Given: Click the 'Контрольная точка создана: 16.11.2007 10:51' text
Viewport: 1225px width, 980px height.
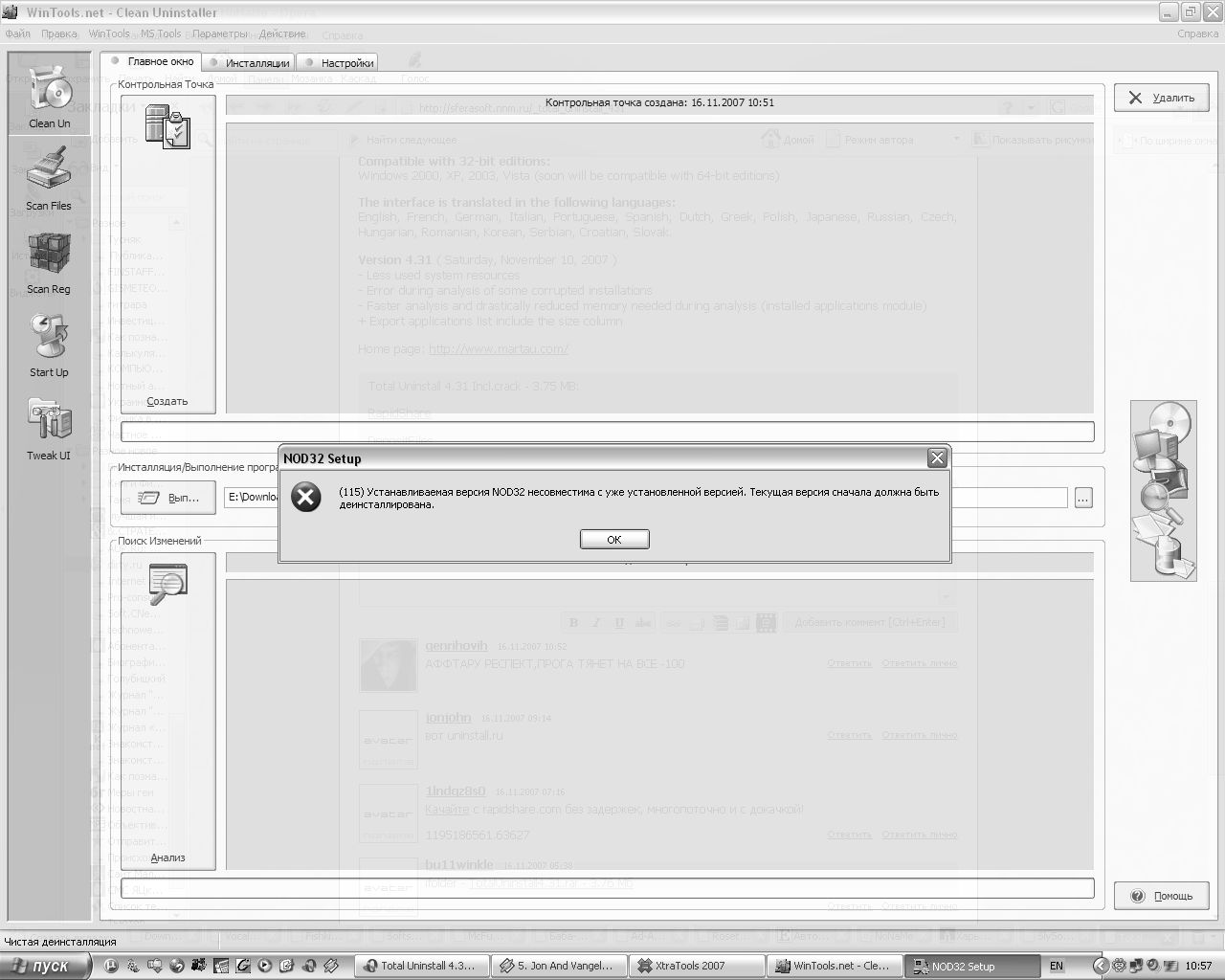Looking at the screenshot, I should tap(659, 102).
